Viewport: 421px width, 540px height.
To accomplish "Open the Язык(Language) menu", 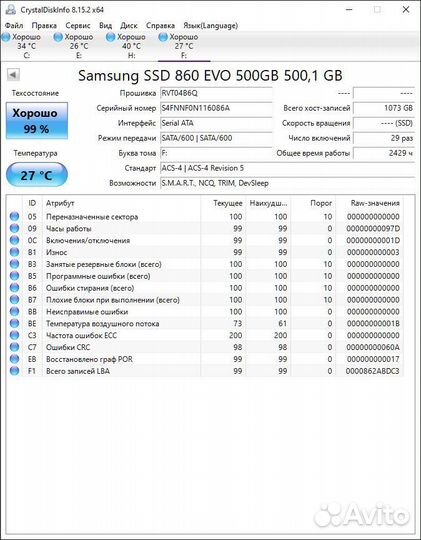I will click(210, 25).
